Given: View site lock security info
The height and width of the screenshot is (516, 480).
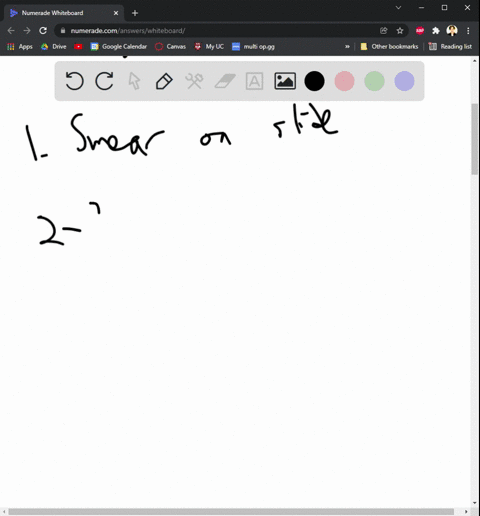Looking at the screenshot, I should (63, 31).
